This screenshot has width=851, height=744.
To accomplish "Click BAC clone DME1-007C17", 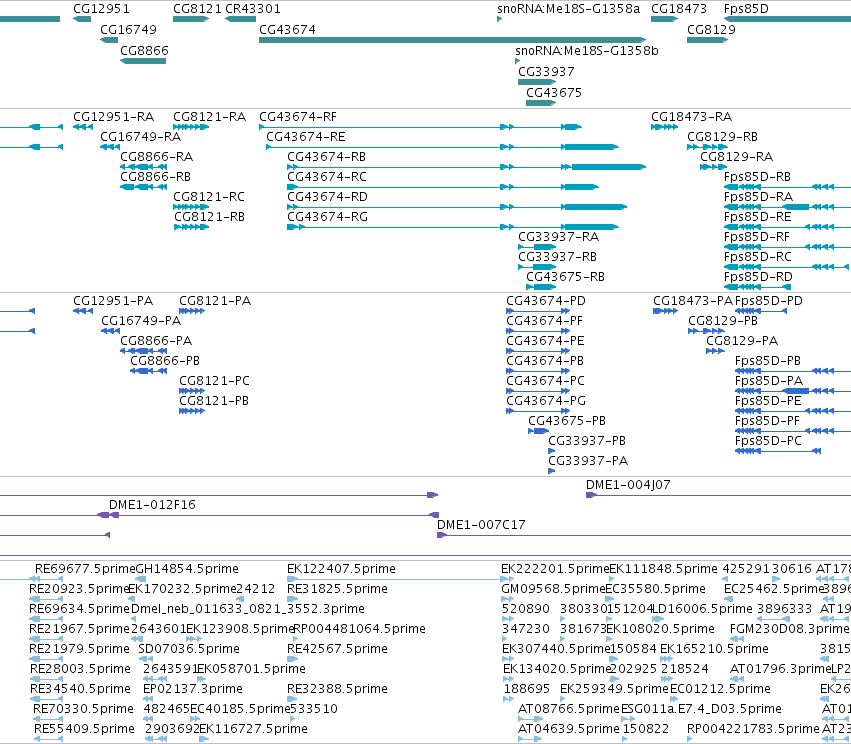I will (x=481, y=525).
